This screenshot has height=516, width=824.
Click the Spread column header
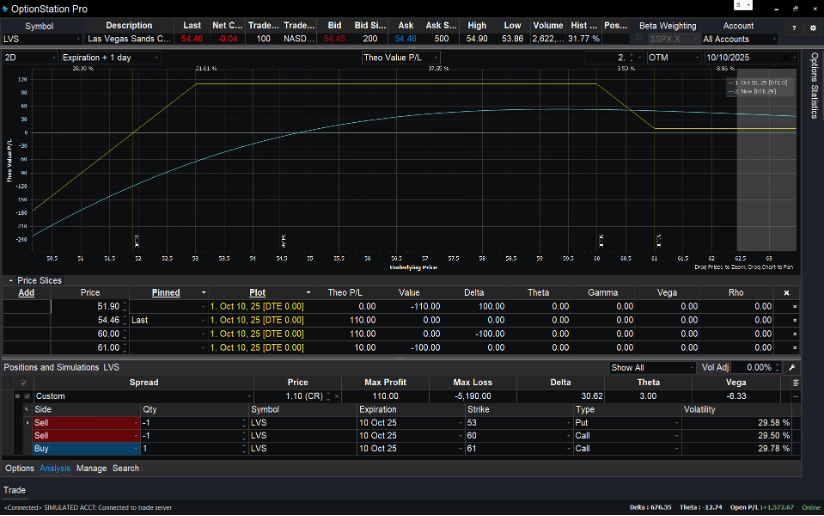pos(143,383)
